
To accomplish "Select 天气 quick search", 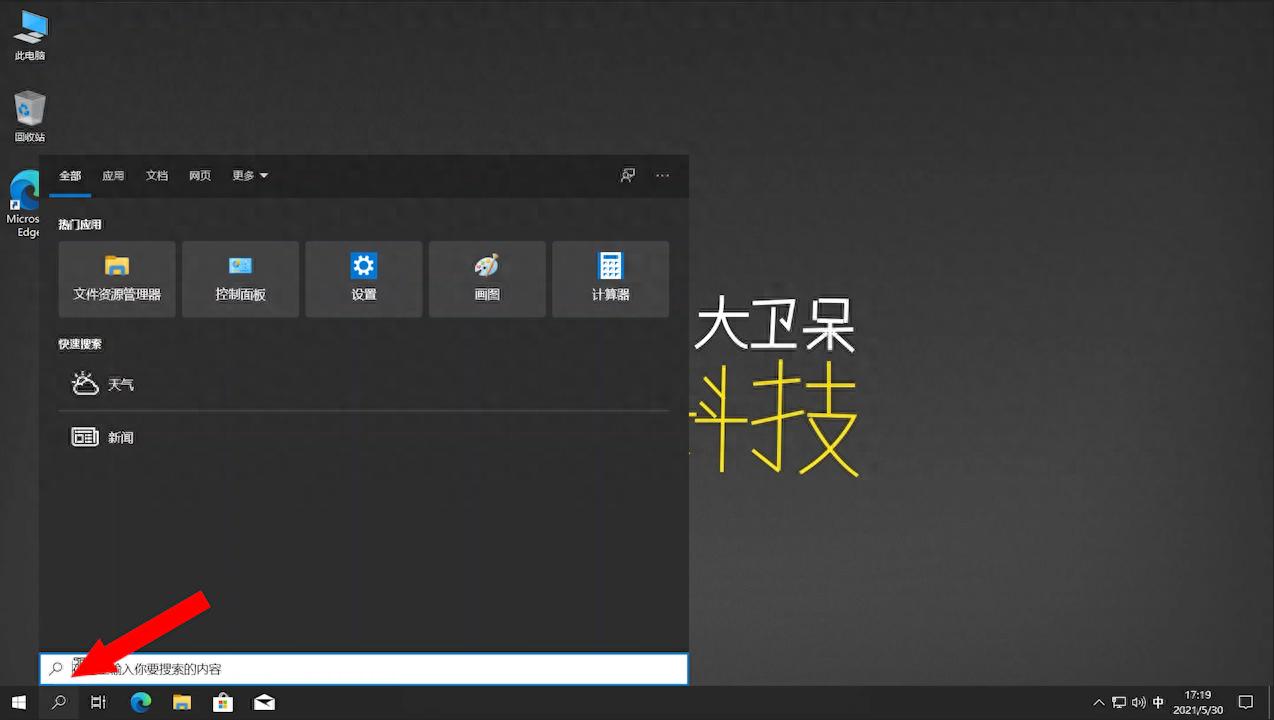I will (364, 384).
